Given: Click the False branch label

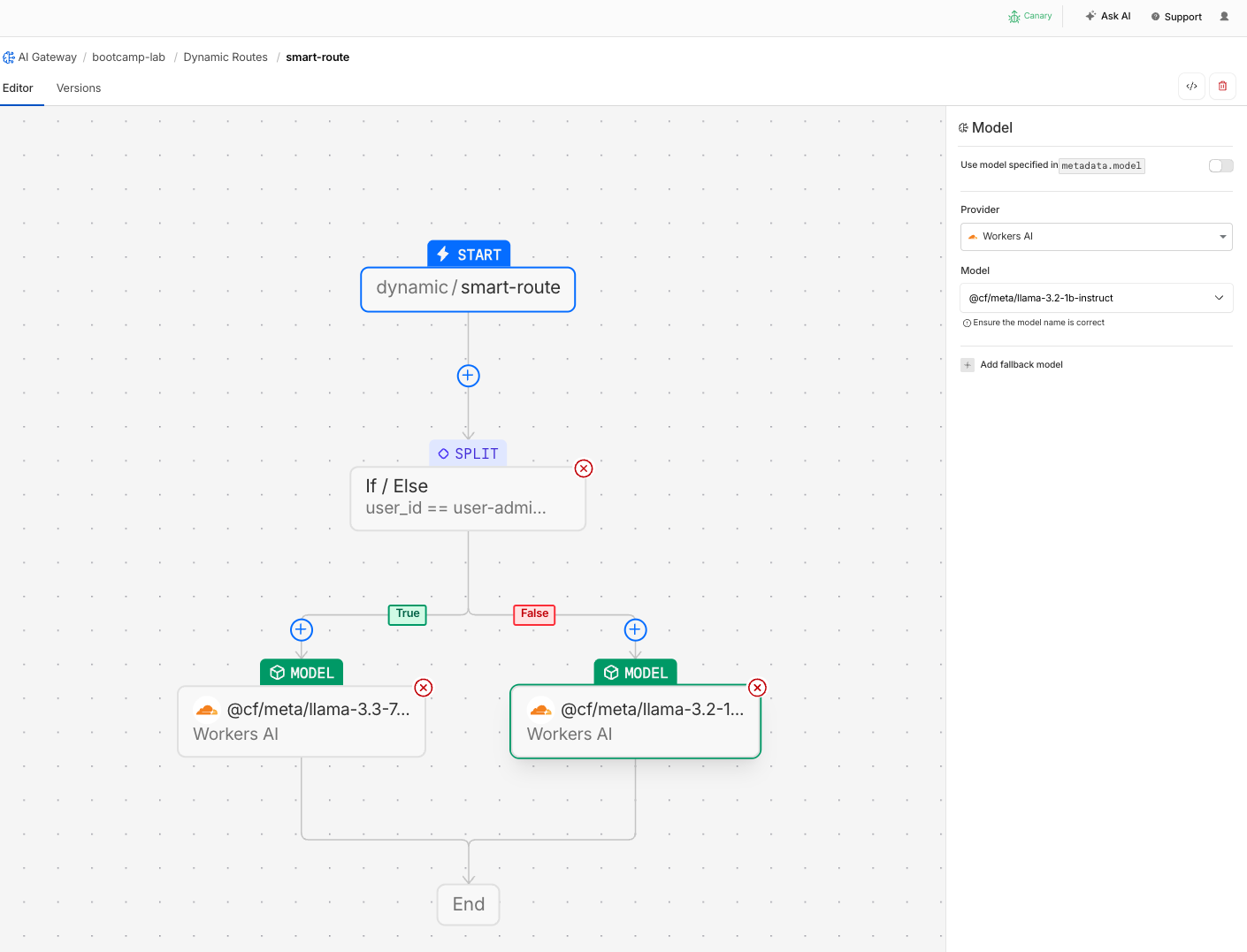Looking at the screenshot, I should click(x=534, y=614).
